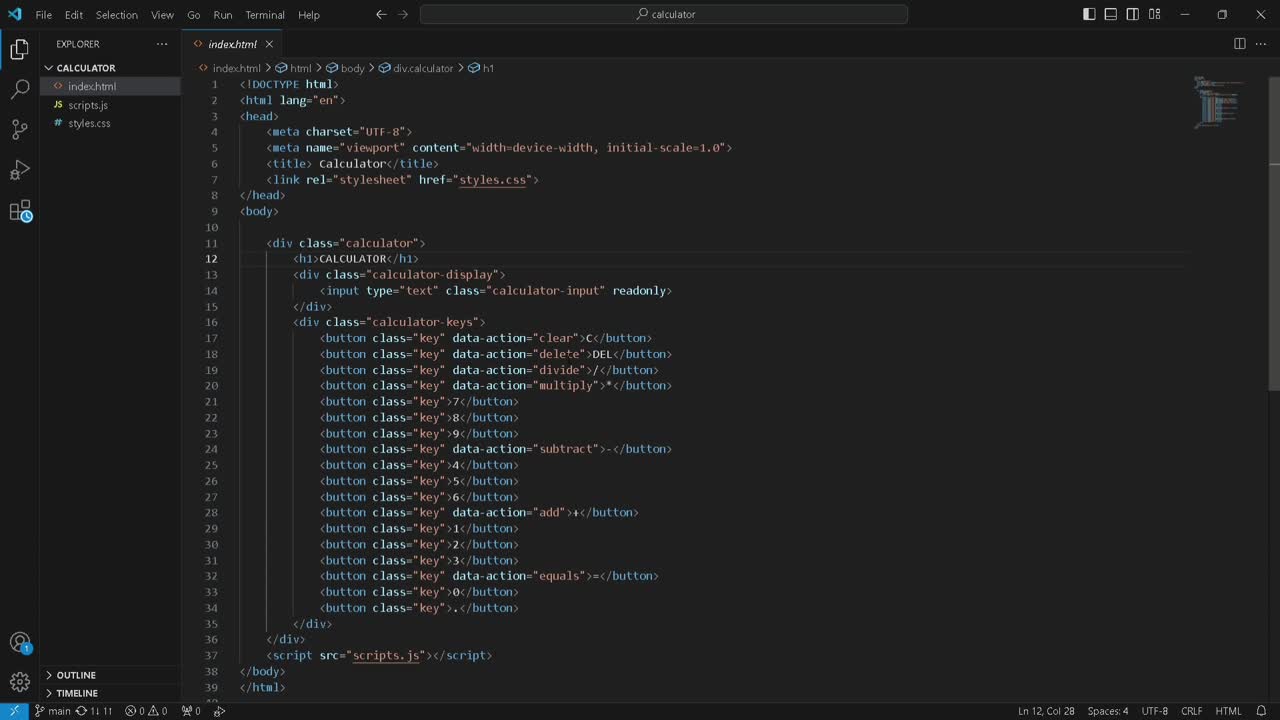Open the Extensions view
The height and width of the screenshot is (720, 1280).
[x=19, y=211]
